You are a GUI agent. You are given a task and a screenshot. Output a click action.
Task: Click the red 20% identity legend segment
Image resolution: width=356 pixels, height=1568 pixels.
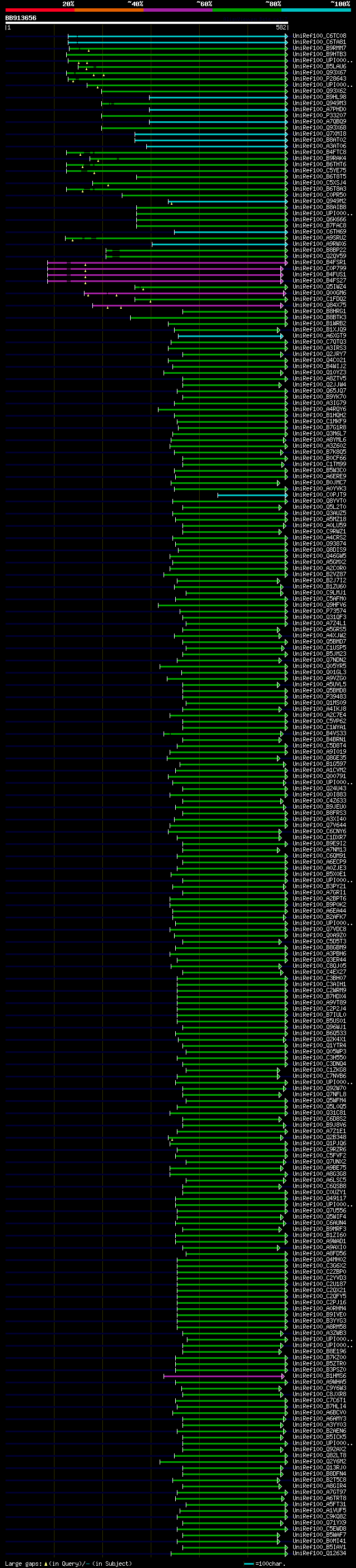39,10
